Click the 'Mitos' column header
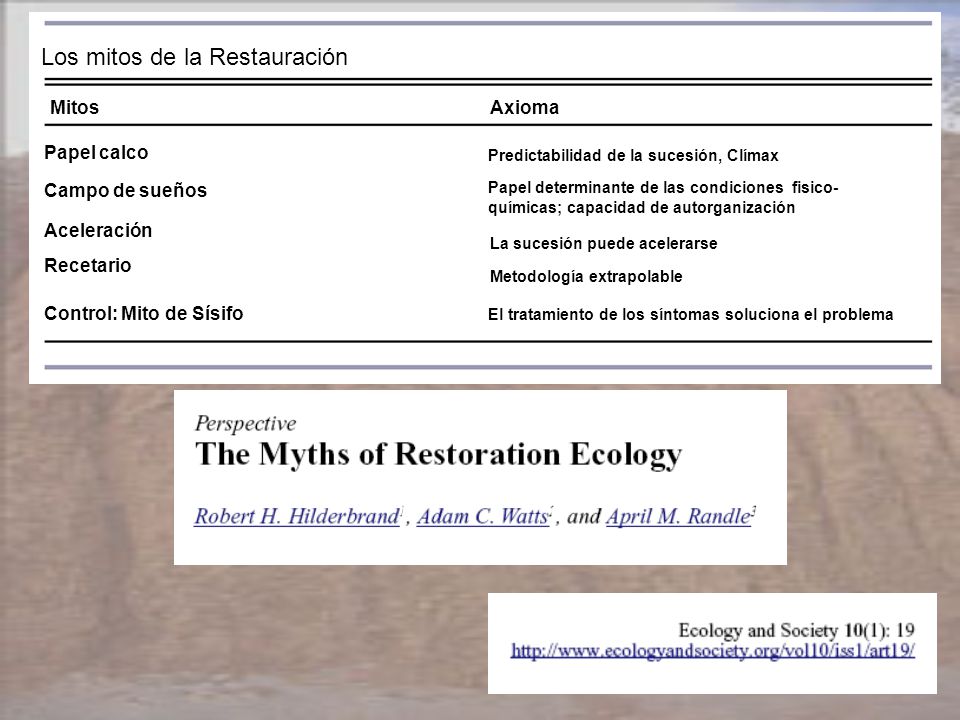The width and height of the screenshot is (960, 720). 74,107
